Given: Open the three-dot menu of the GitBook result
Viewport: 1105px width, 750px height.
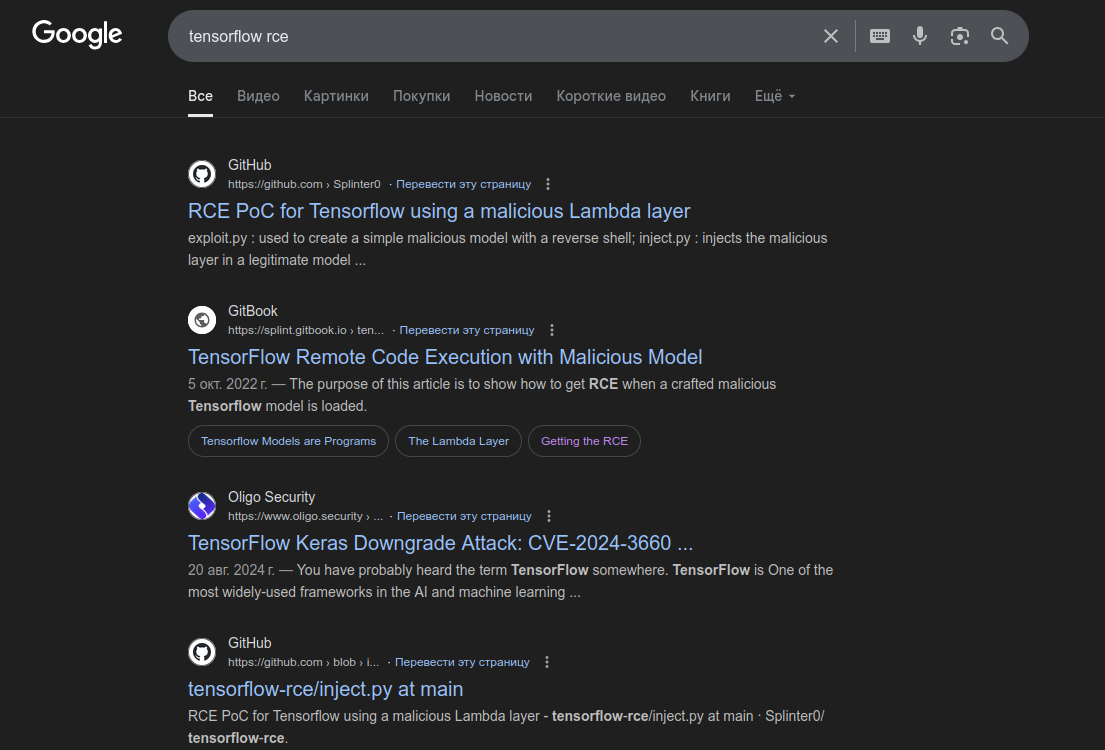Looking at the screenshot, I should pos(551,329).
